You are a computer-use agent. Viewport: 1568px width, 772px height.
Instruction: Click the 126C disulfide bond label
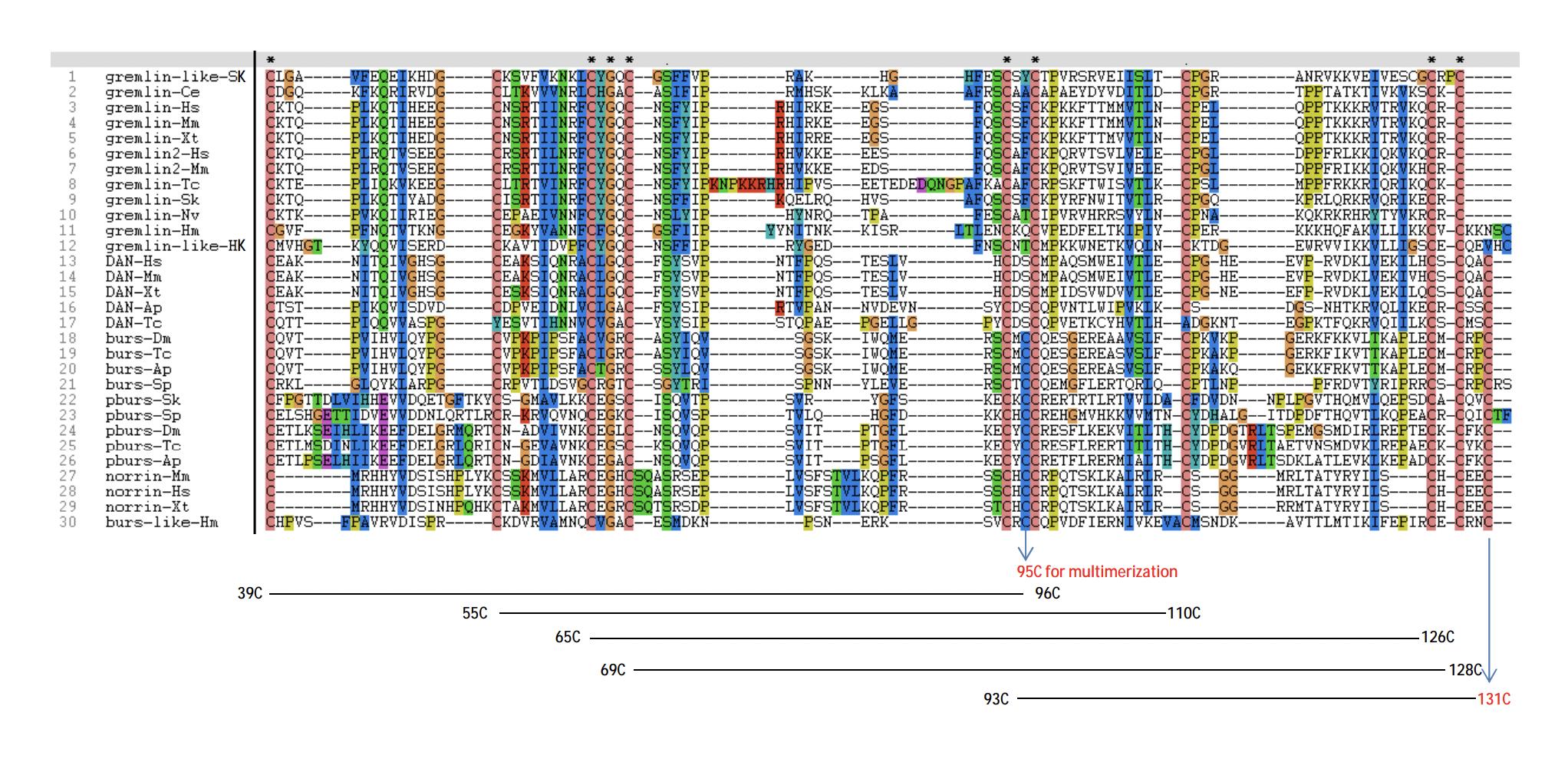(1437, 638)
